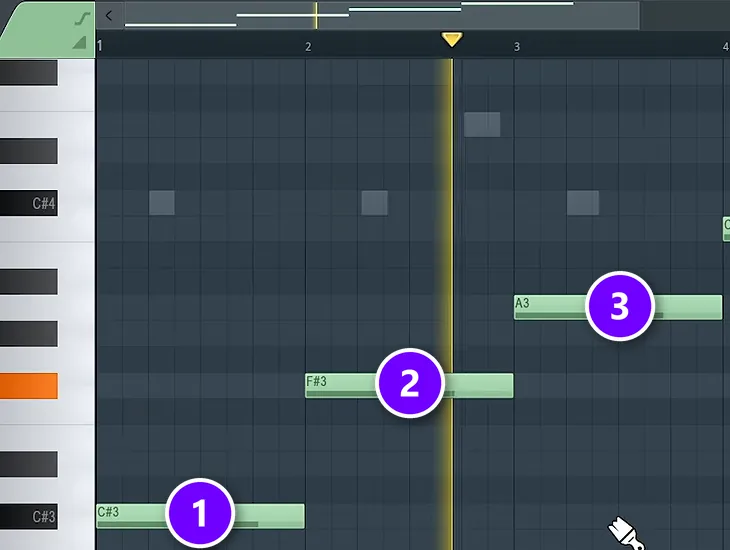Click the orange highlighted F#3 piano key
The height and width of the screenshot is (550, 730).
pos(29,386)
